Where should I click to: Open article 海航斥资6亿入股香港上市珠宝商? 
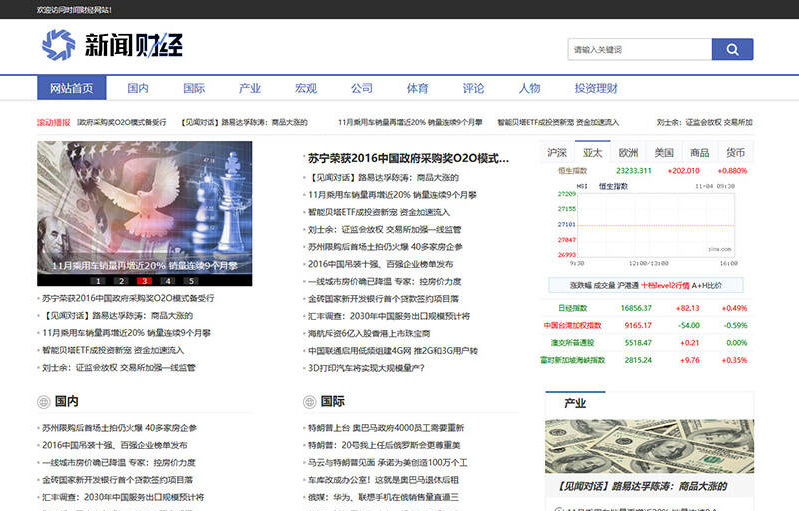click(x=369, y=333)
